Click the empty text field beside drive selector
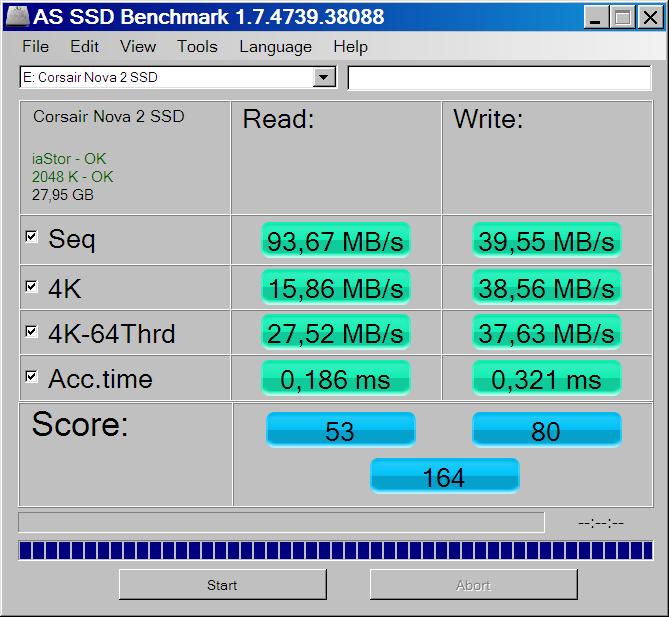The width and height of the screenshot is (669, 617). (499, 78)
